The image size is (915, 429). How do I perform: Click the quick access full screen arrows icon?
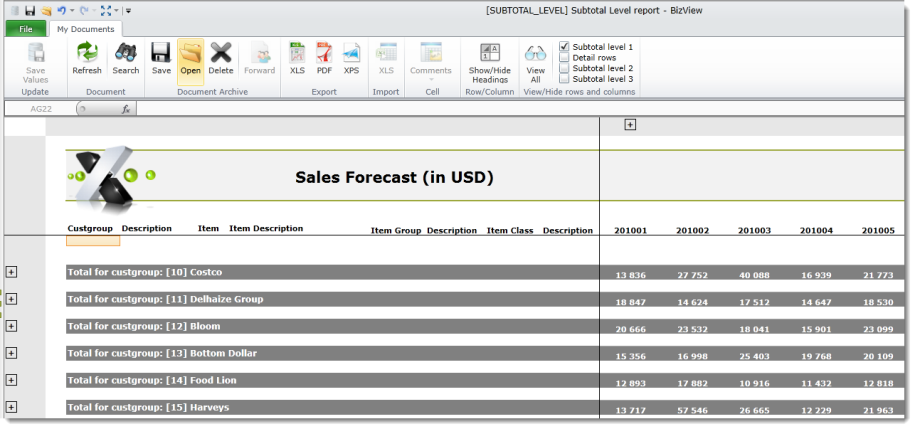point(106,11)
